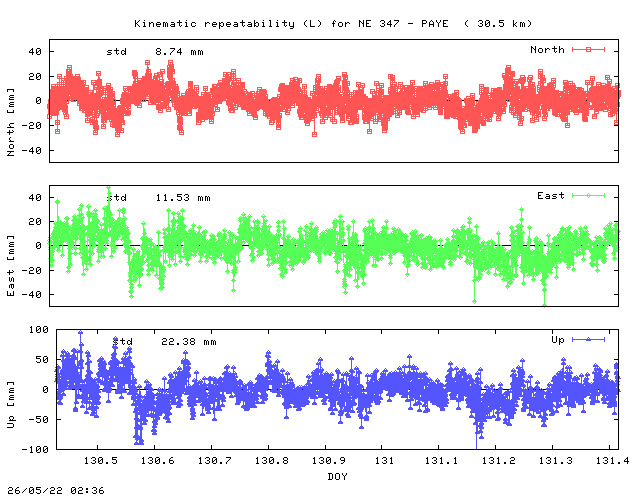Click the red North legend line sample
Image resolution: width=640 pixels, height=496 pixels.
588,49
